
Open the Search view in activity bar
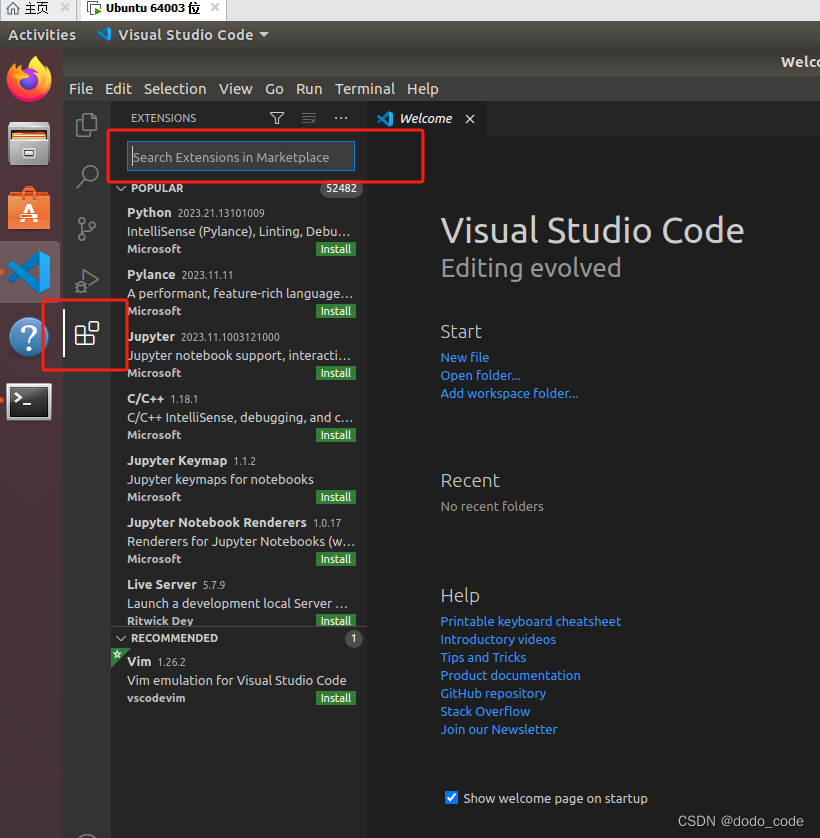87,176
